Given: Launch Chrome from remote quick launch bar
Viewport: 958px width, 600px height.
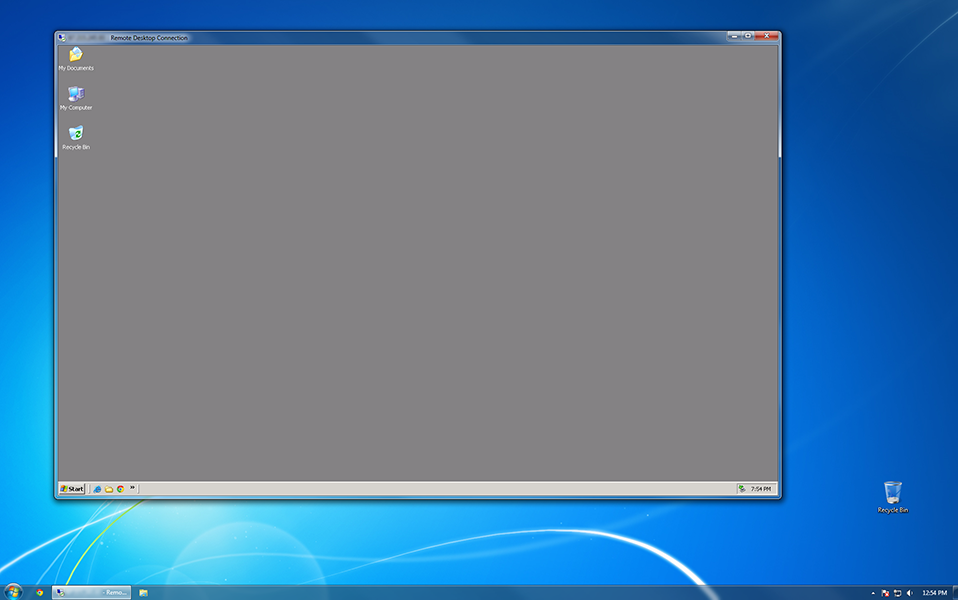Looking at the screenshot, I should click(120, 489).
